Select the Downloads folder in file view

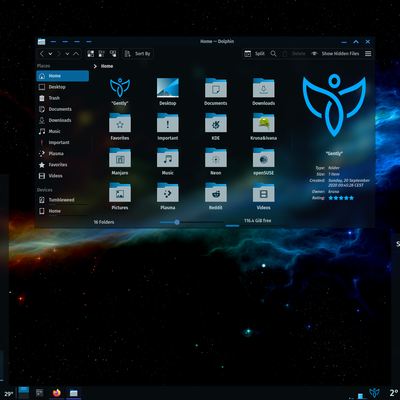(264, 88)
